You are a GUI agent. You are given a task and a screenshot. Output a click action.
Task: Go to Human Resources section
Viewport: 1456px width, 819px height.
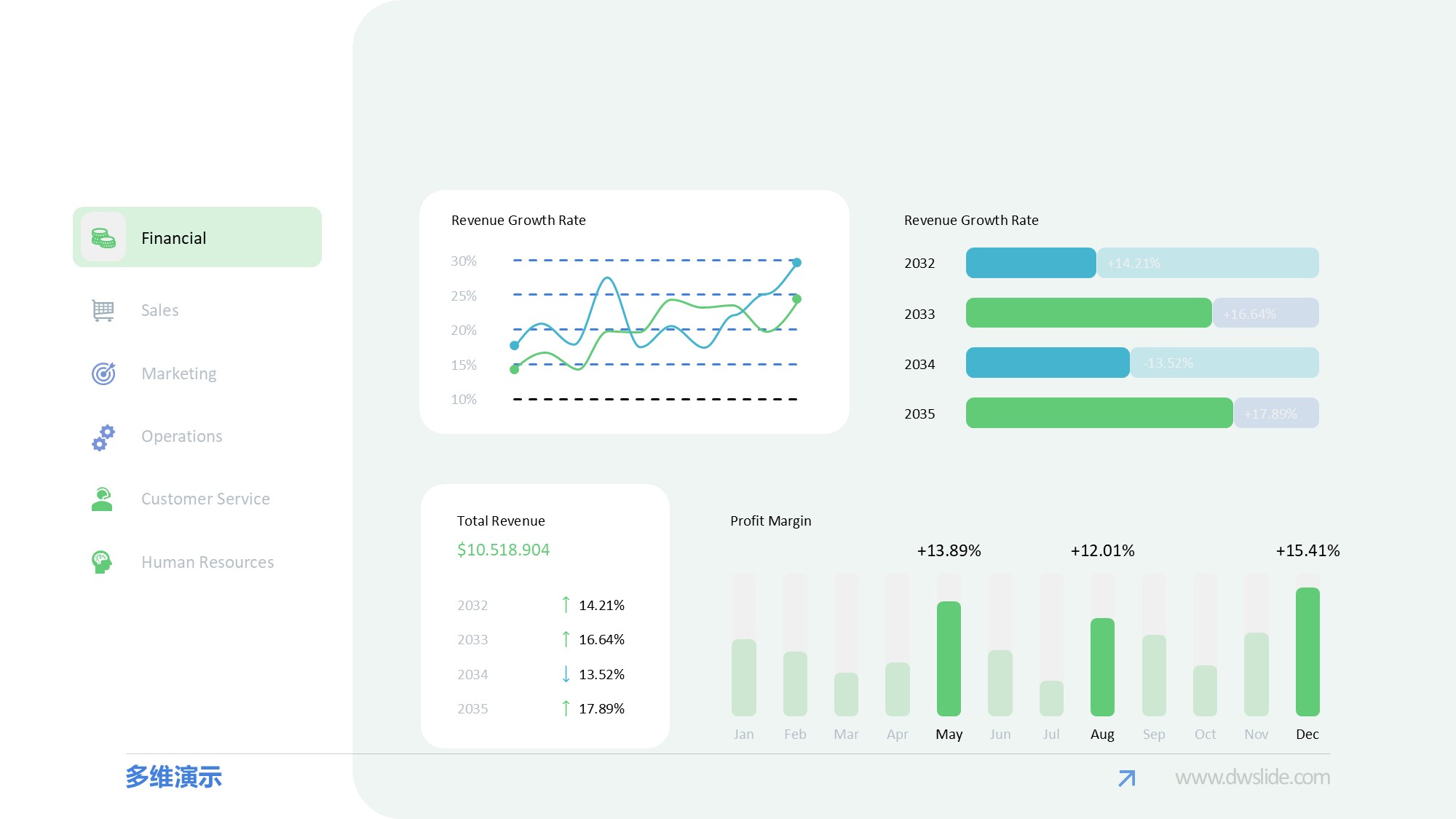[207, 563]
